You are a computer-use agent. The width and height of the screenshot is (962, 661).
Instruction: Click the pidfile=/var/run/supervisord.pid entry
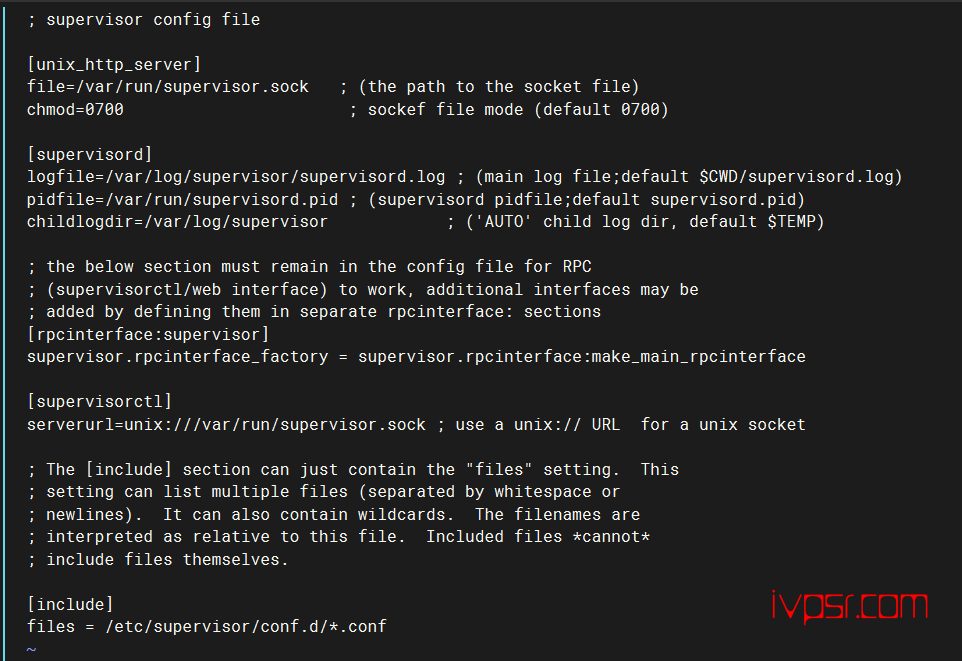(182, 199)
